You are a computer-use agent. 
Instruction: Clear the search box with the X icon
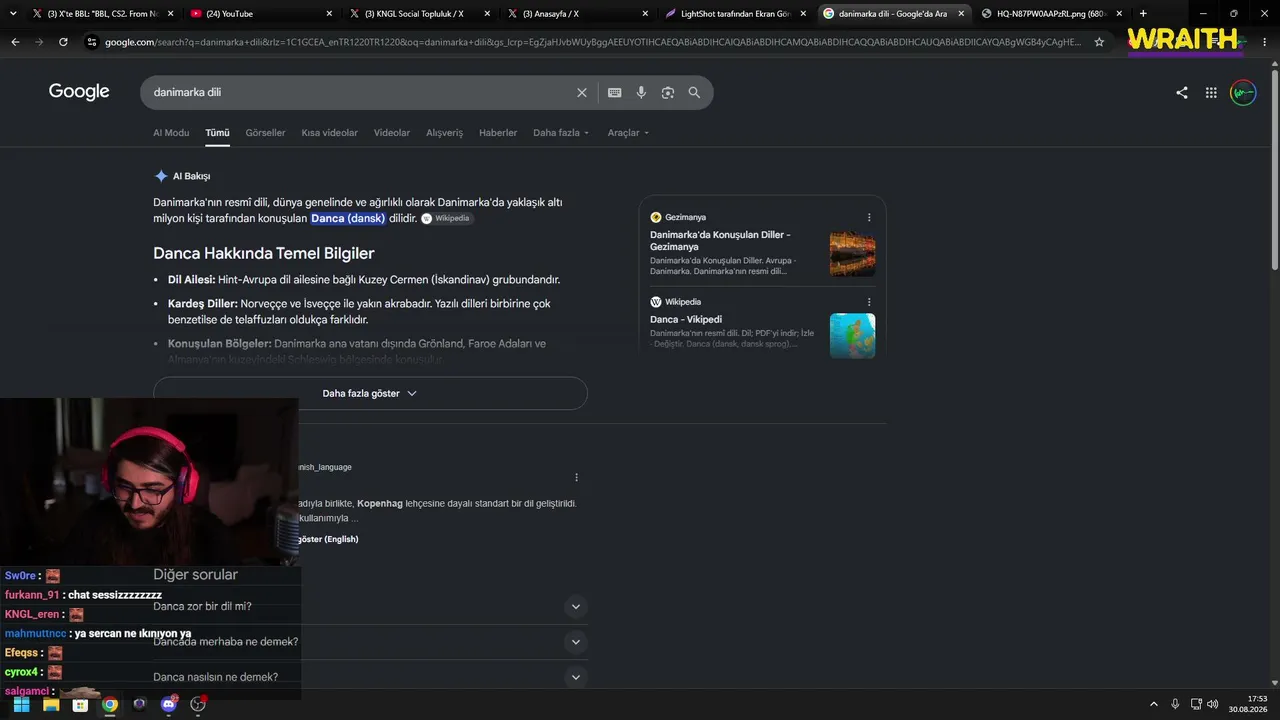point(582,92)
